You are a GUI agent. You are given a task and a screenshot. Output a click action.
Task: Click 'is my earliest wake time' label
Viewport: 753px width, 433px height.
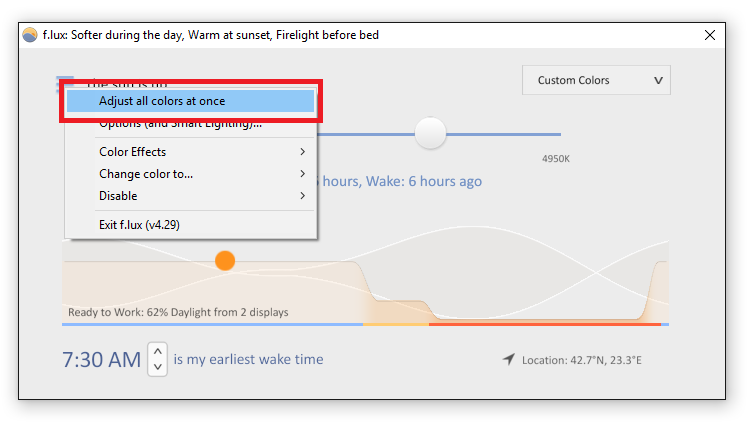tap(248, 360)
